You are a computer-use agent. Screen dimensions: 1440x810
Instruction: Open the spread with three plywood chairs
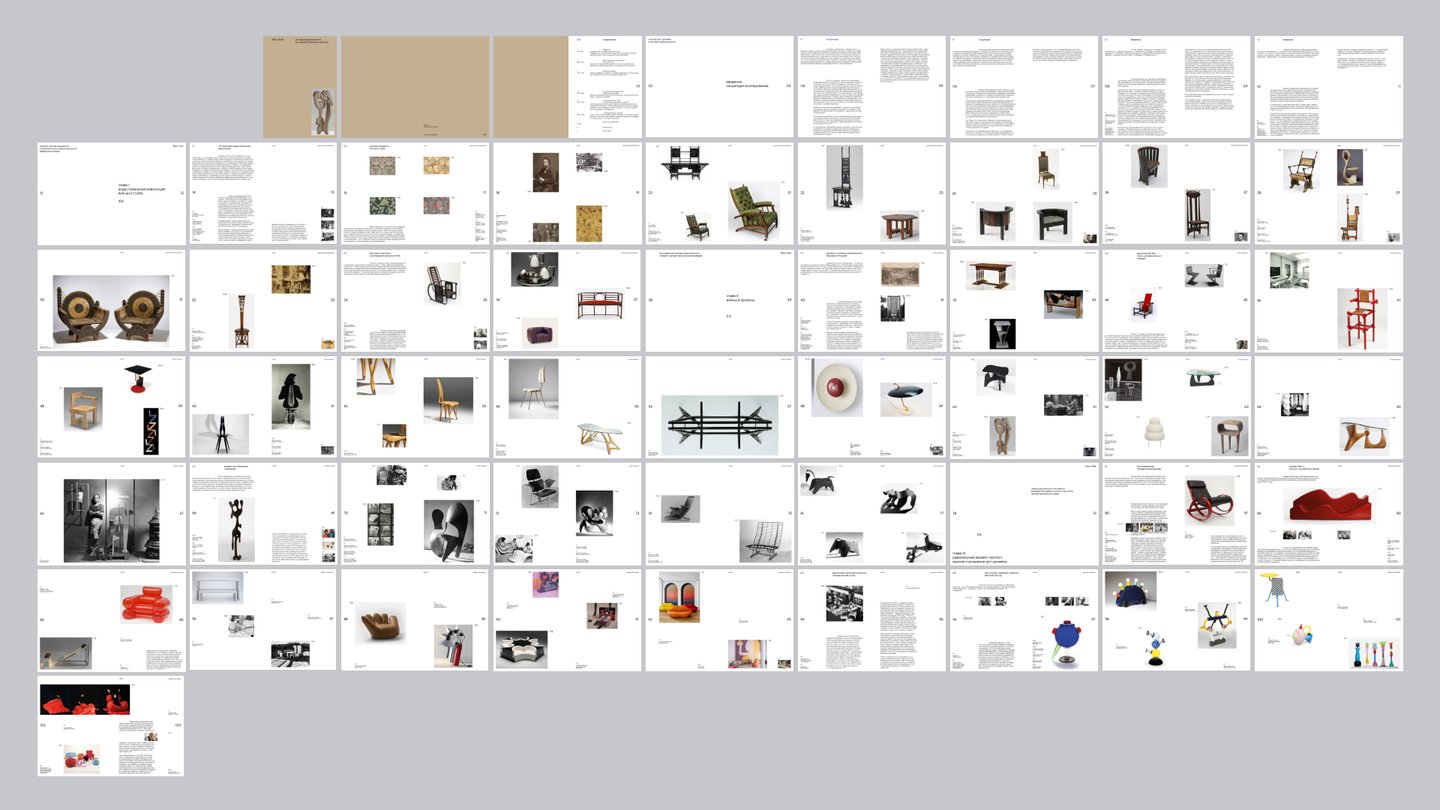(415, 407)
